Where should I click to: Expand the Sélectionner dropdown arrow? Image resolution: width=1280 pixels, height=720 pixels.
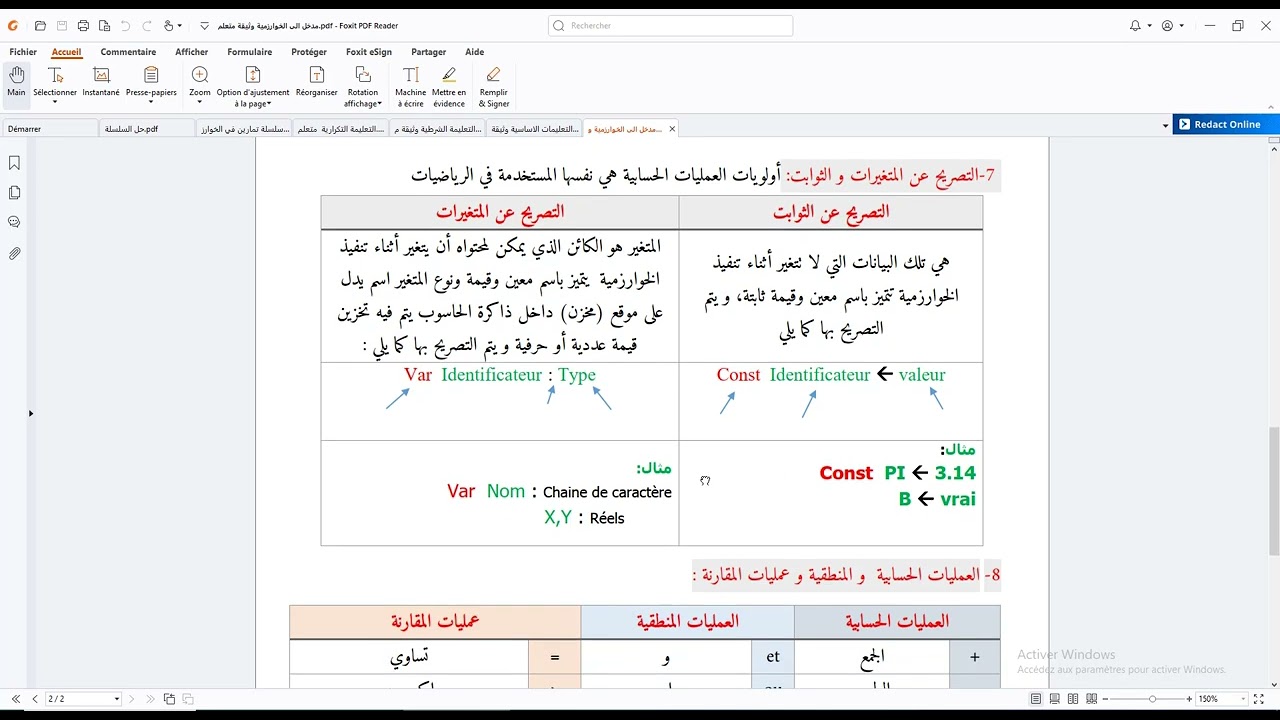coord(55,103)
